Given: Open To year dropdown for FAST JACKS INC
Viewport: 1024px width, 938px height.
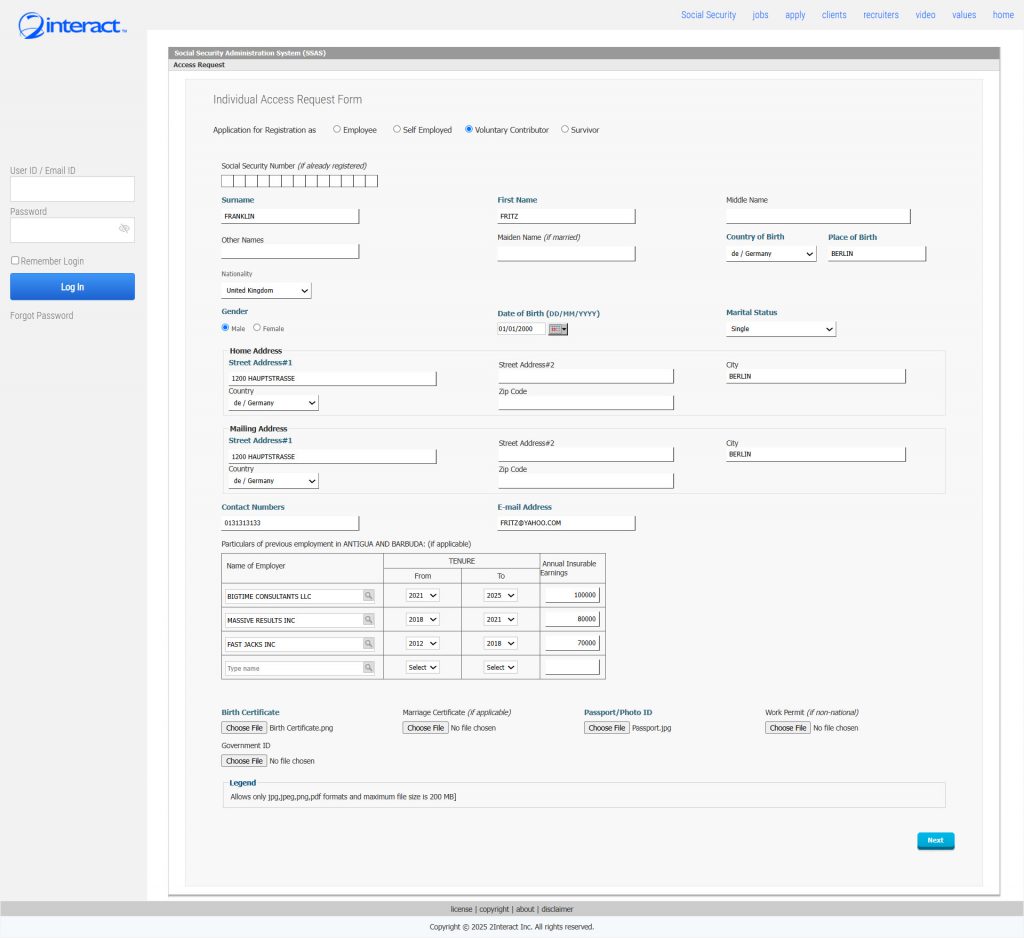Looking at the screenshot, I should click(x=501, y=643).
